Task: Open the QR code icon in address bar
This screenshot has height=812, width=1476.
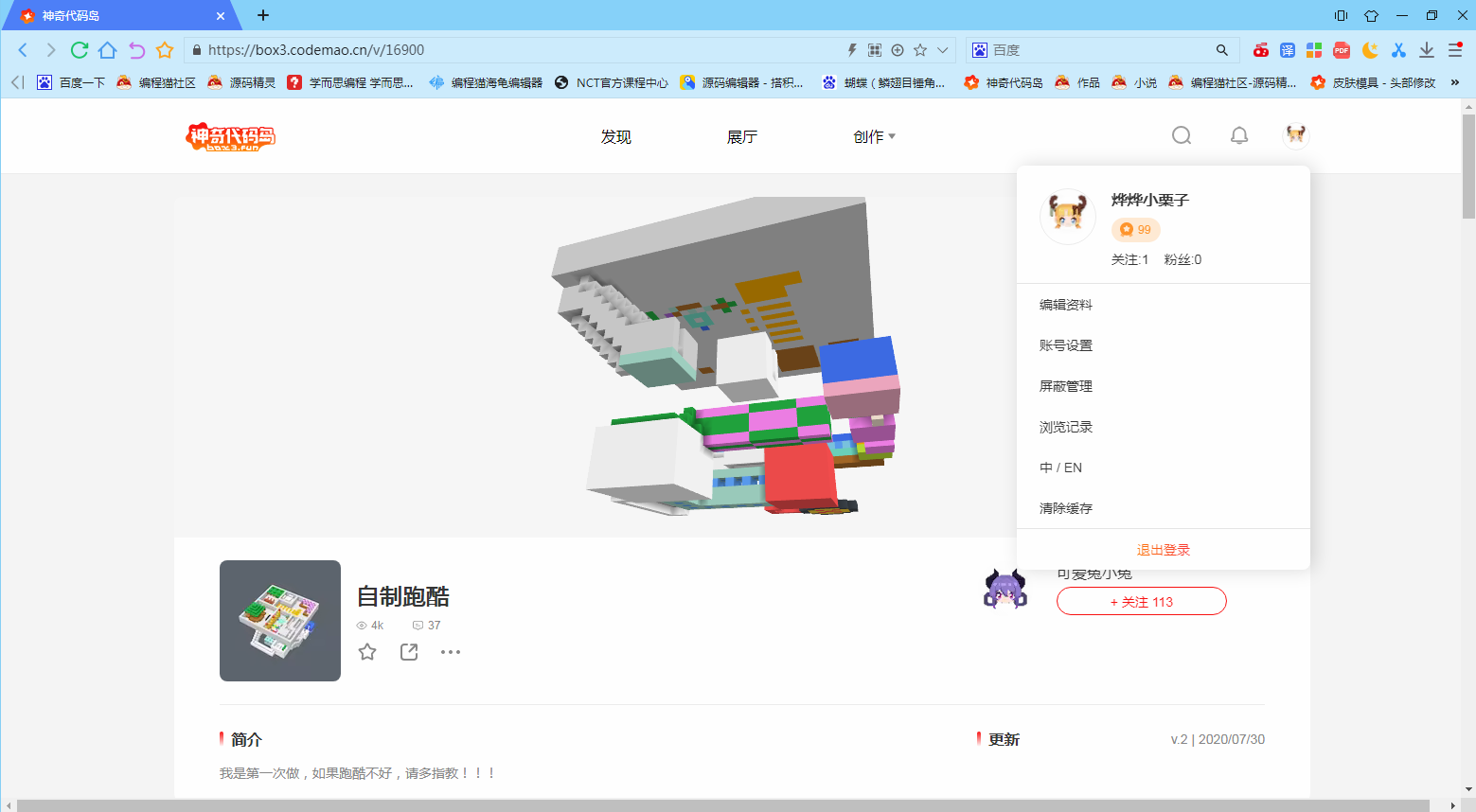Action: [x=875, y=50]
